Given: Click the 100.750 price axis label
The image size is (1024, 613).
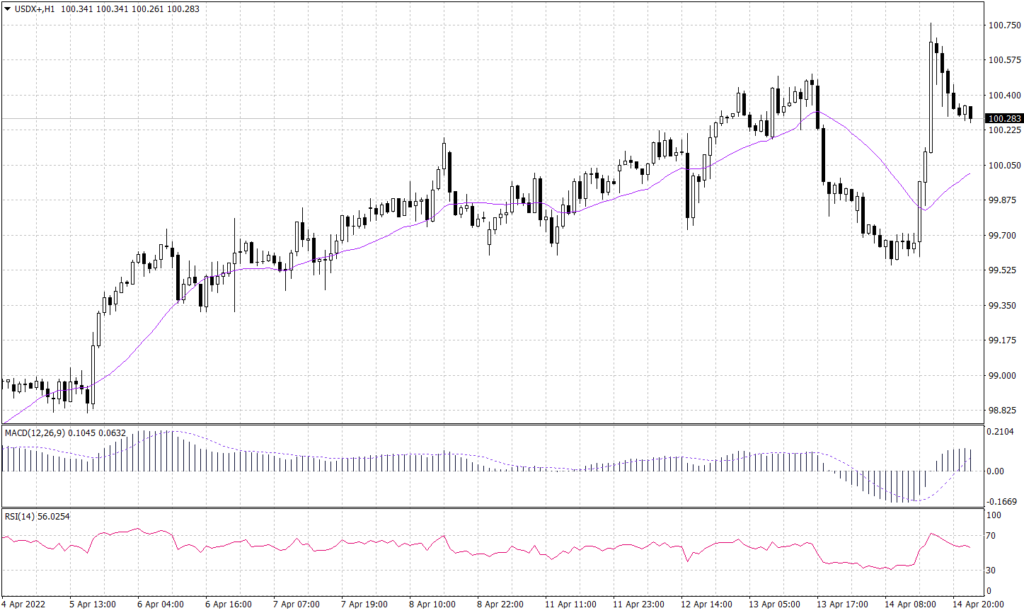Looking at the screenshot, I should 1003,25.
